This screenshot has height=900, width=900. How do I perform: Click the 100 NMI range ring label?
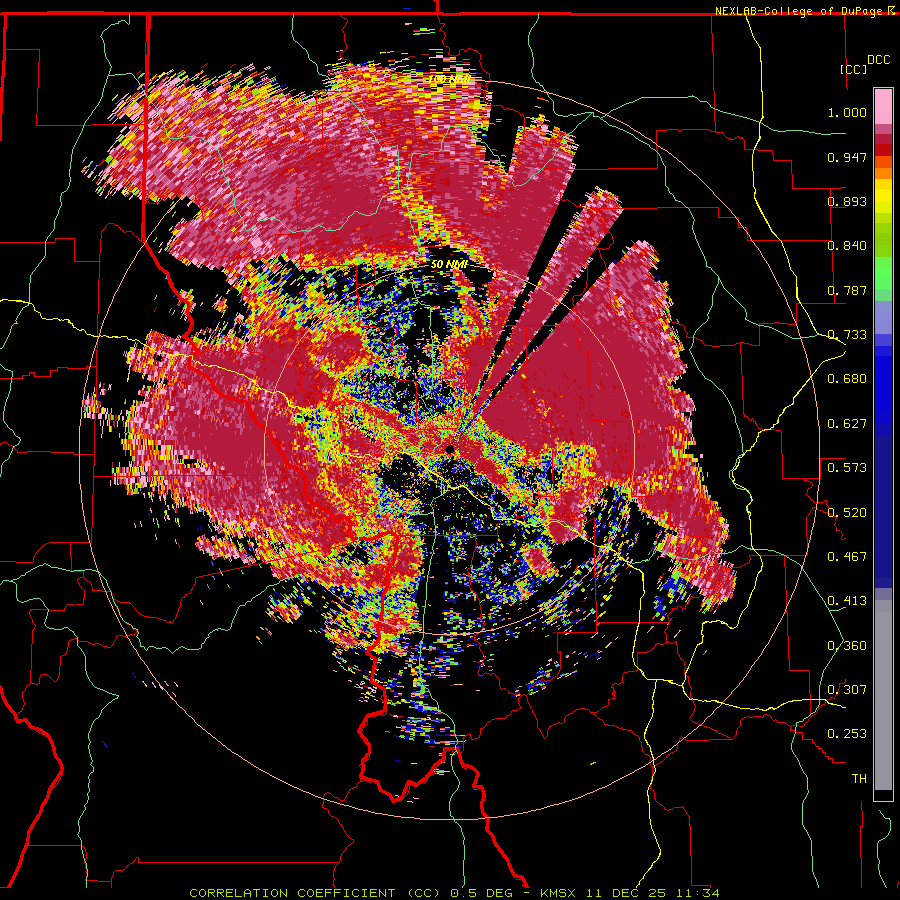click(x=449, y=79)
